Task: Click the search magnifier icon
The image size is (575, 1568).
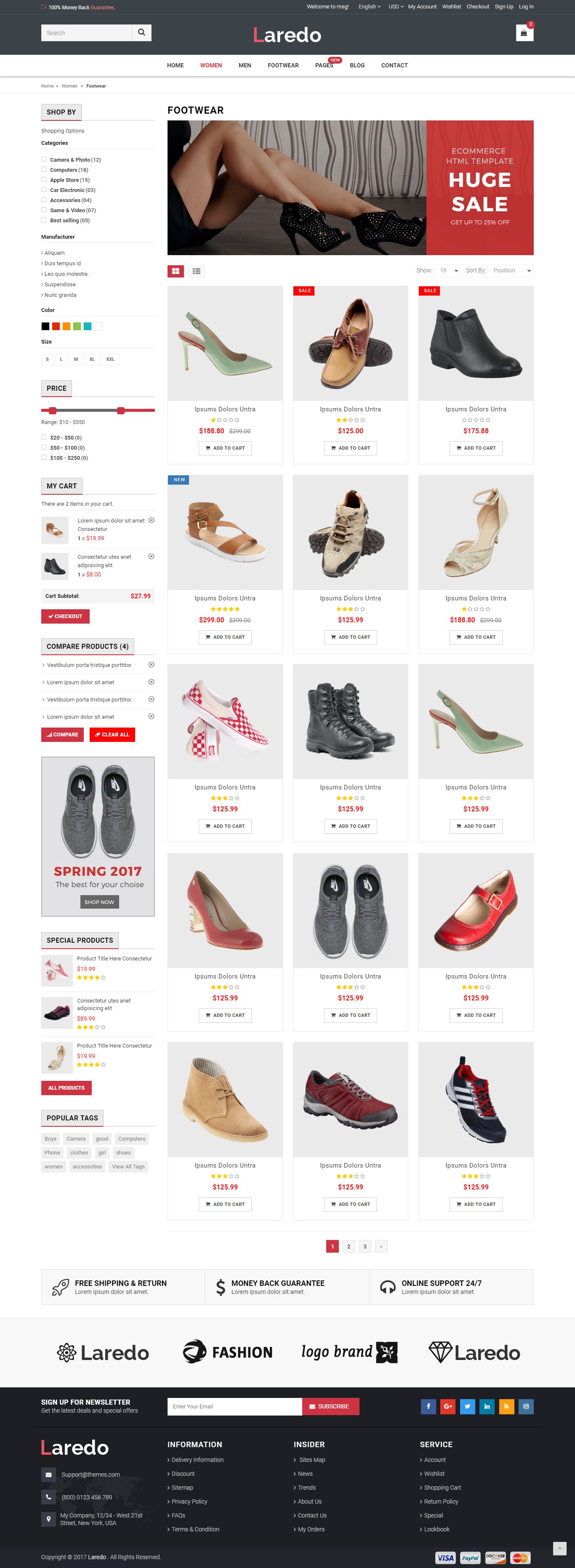Action: (141, 33)
